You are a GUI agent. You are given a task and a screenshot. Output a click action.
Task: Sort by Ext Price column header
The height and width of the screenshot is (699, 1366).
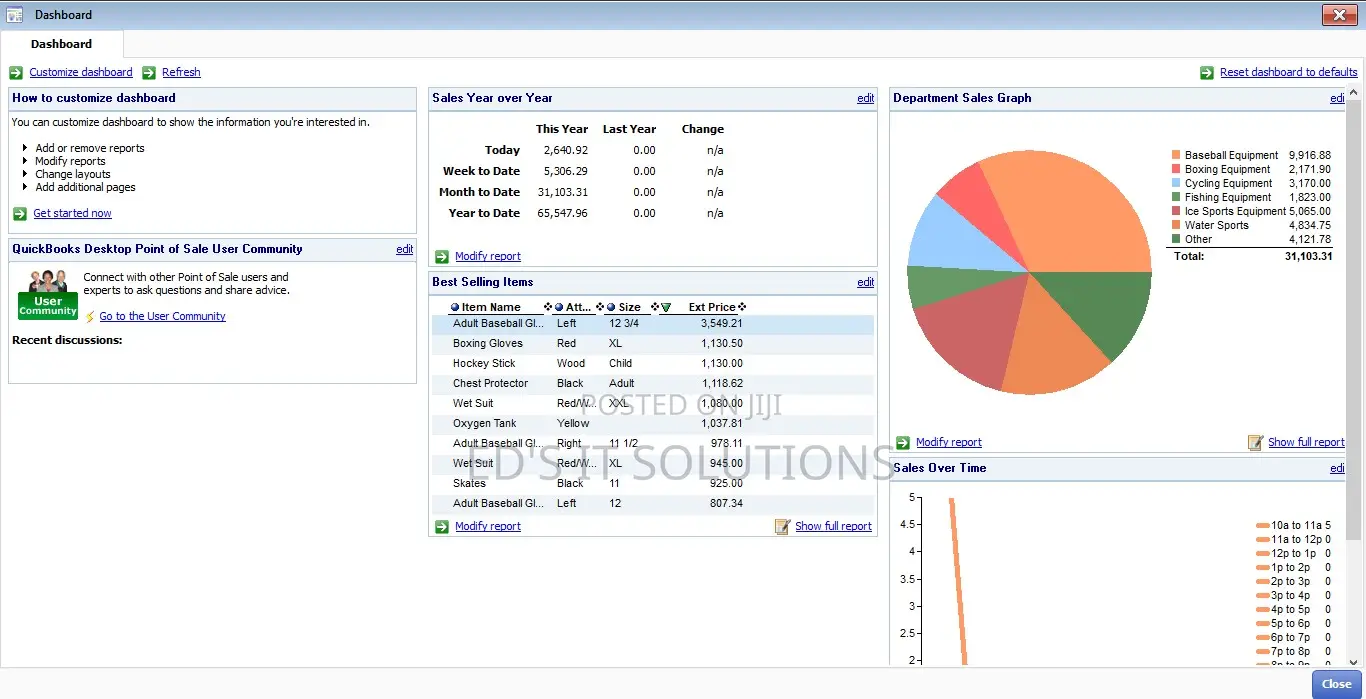coord(712,307)
